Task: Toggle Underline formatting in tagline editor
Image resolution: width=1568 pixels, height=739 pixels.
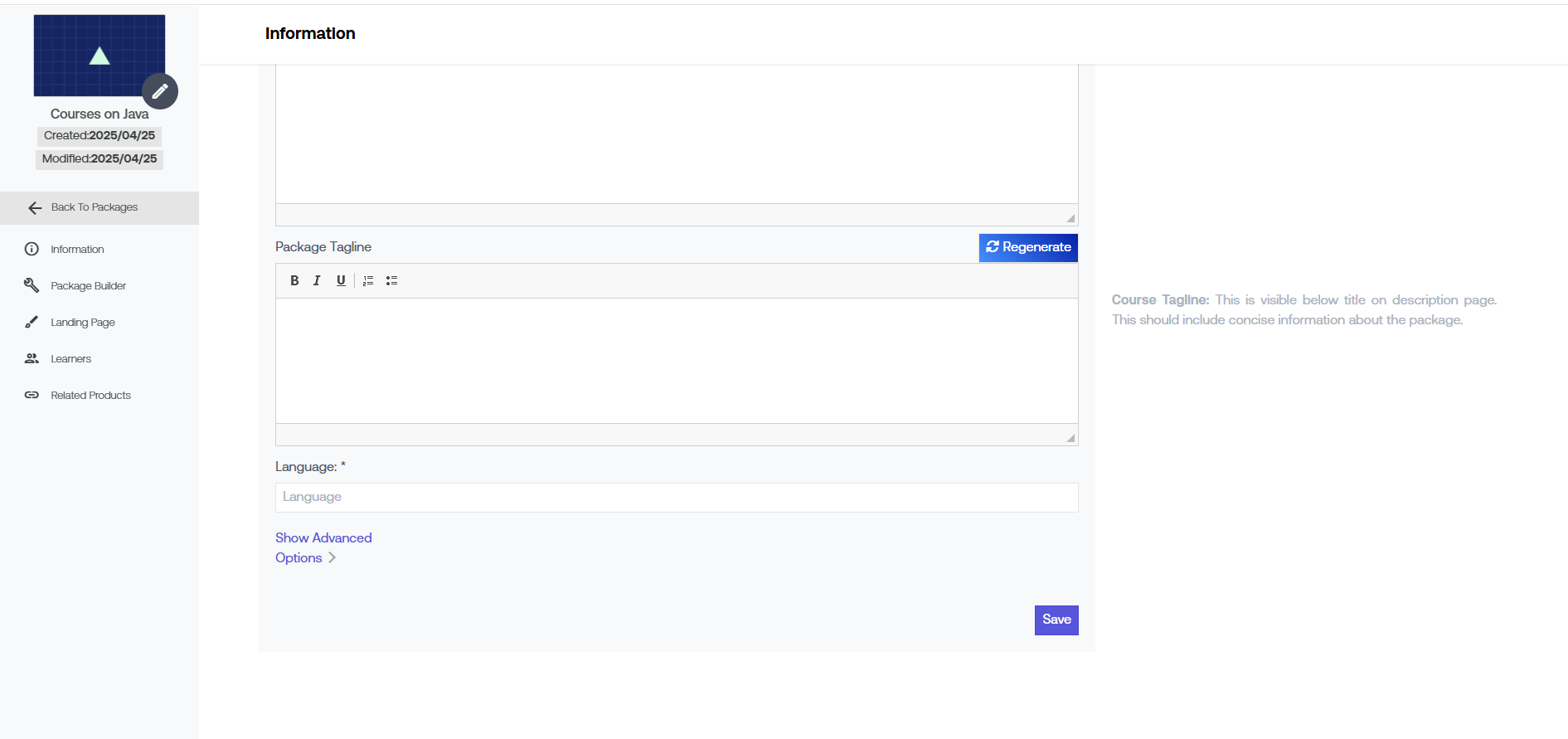Action: [x=341, y=281]
